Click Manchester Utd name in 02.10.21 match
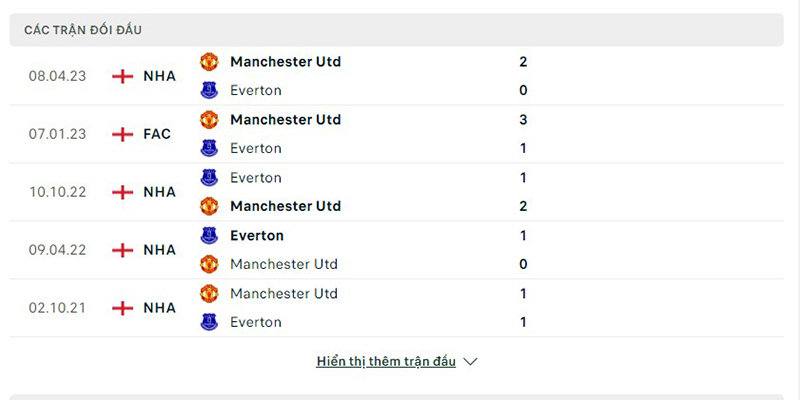Viewport: 800px width, 400px height. [x=284, y=294]
